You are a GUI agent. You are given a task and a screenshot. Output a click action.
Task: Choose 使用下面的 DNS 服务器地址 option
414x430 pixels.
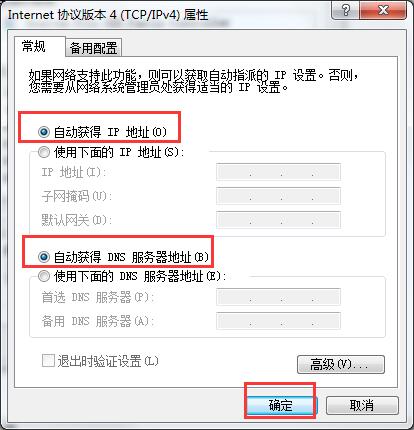click(x=44, y=276)
